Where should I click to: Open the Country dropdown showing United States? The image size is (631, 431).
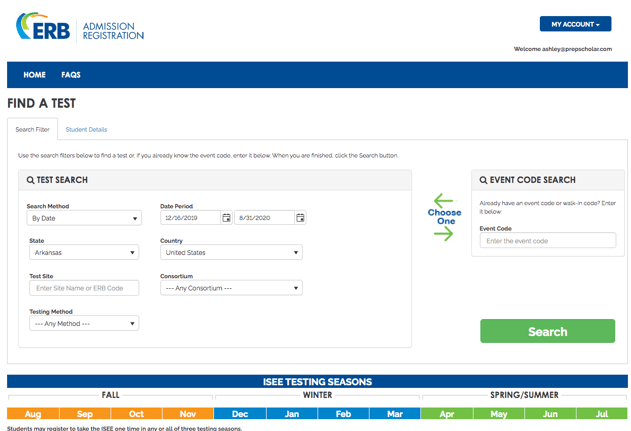click(x=231, y=252)
